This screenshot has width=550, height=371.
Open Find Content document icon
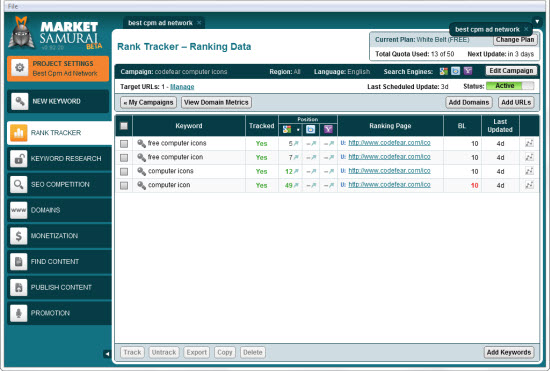click(x=19, y=262)
